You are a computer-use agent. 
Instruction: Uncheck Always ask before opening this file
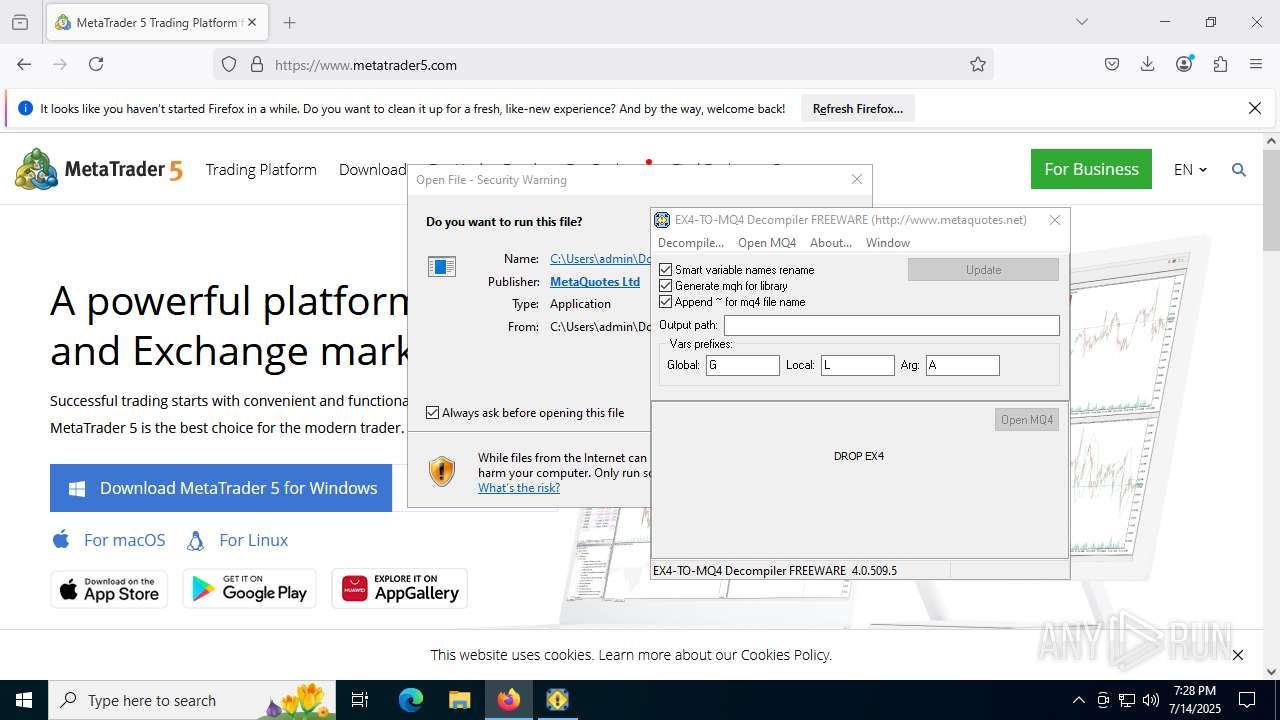click(x=433, y=412)
